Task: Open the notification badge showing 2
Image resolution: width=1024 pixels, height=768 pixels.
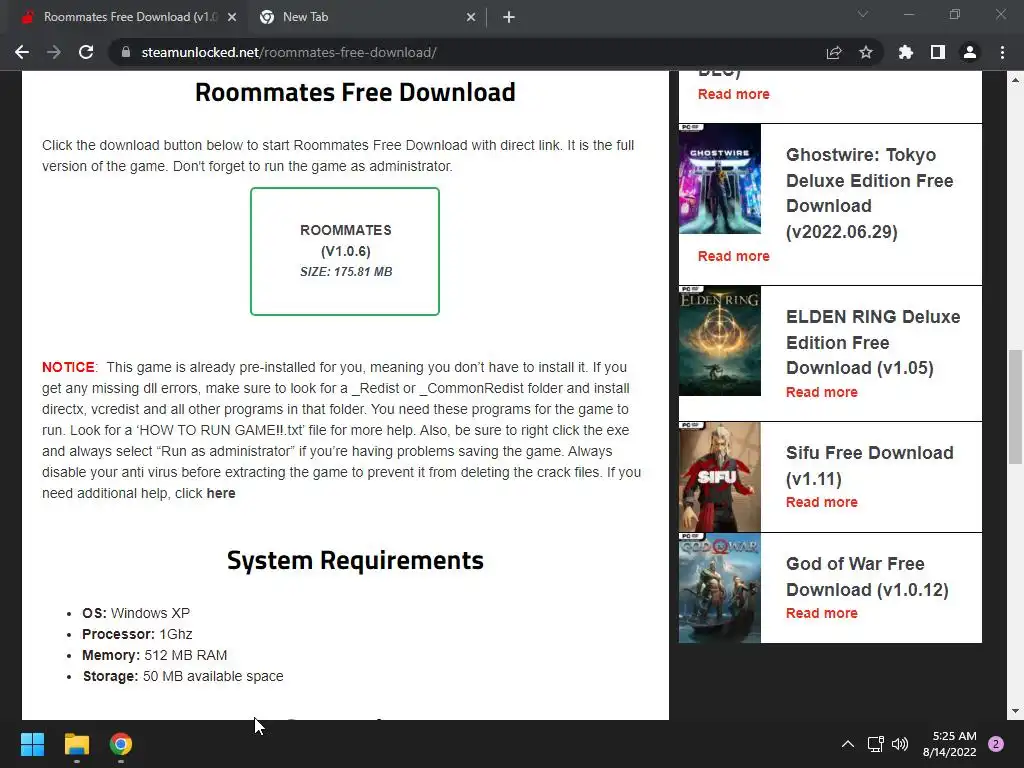Action: pos(996,744)
